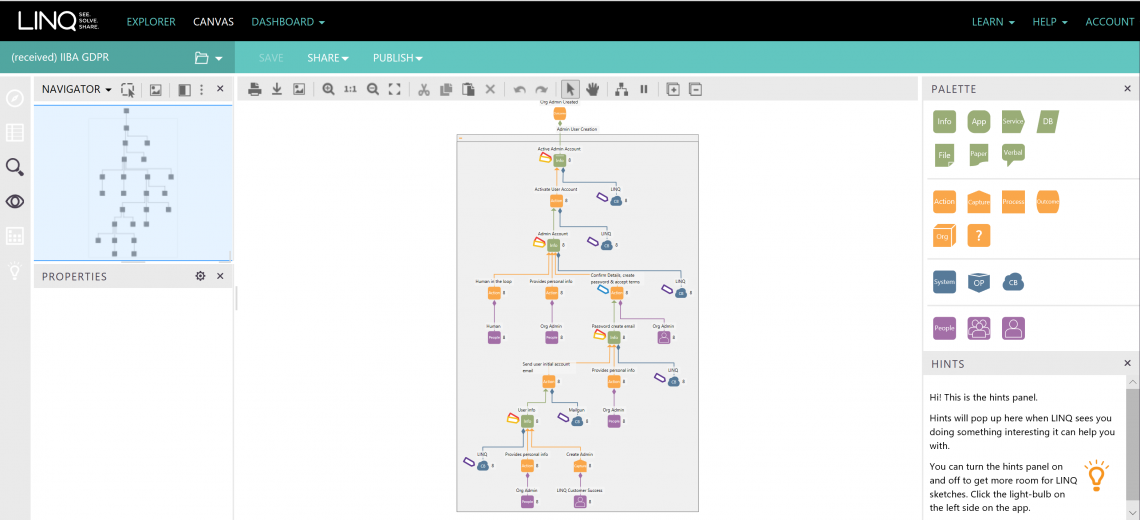Open the LEARN menu
Image resolution: width=1140 pixels, height=520 pixels.
tap(993, 22)
